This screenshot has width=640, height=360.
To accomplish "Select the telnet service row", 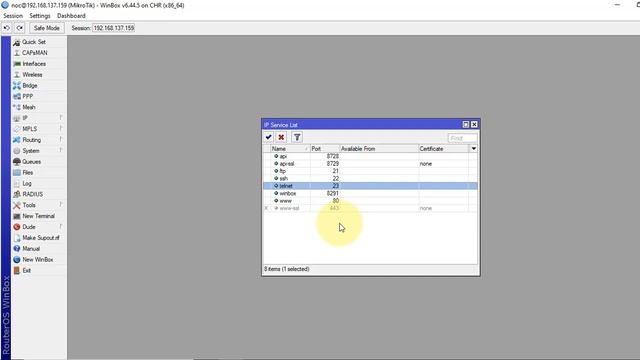I will click(x=370, y=186).
